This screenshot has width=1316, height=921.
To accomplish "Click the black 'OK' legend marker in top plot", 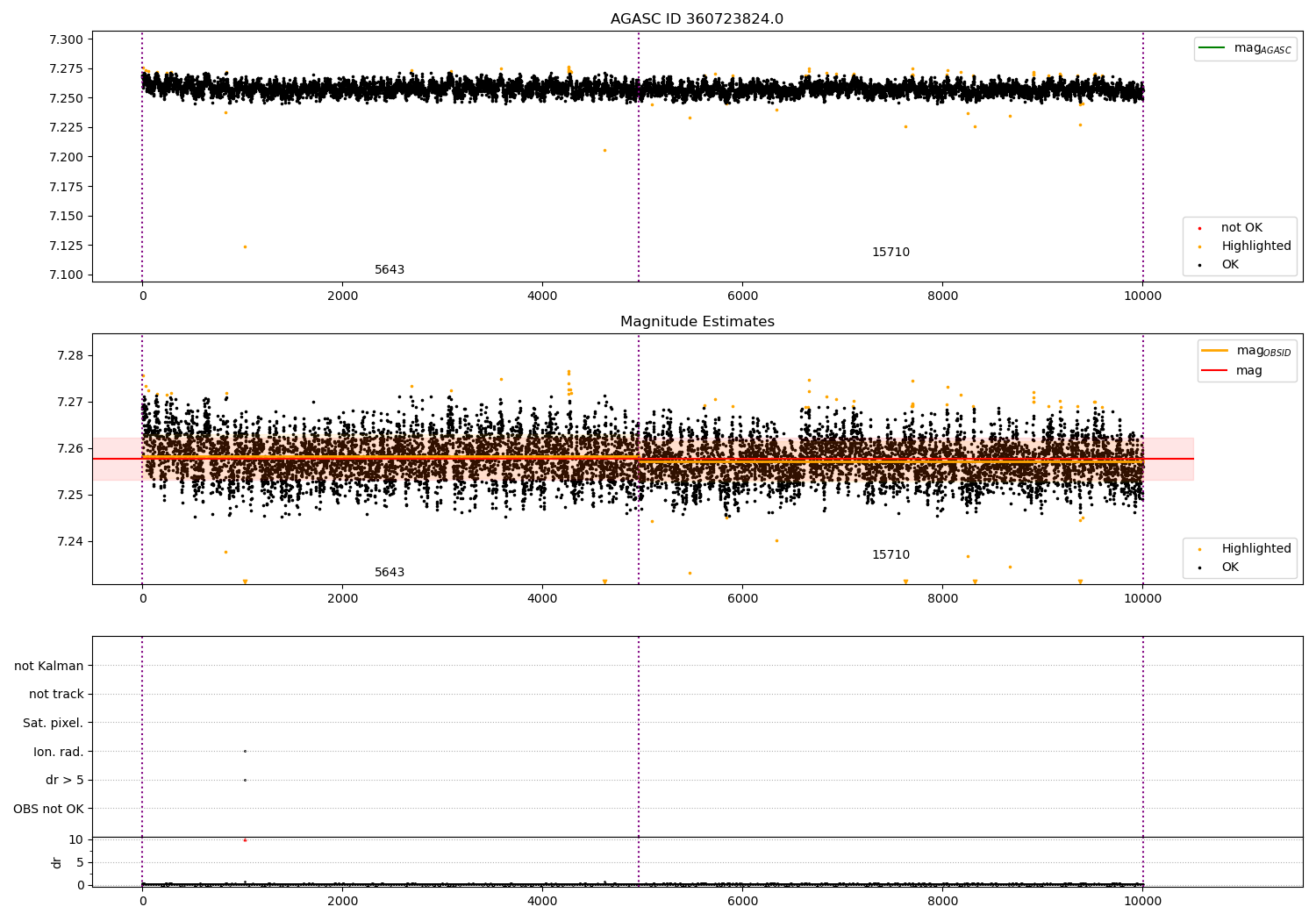I will point(1199,265).
